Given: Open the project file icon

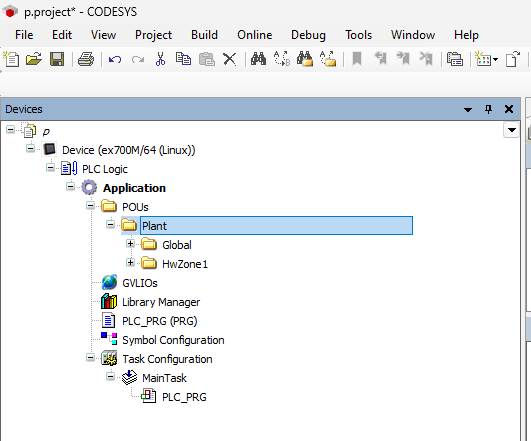Looking at the screenshot, I should point(34,59).
